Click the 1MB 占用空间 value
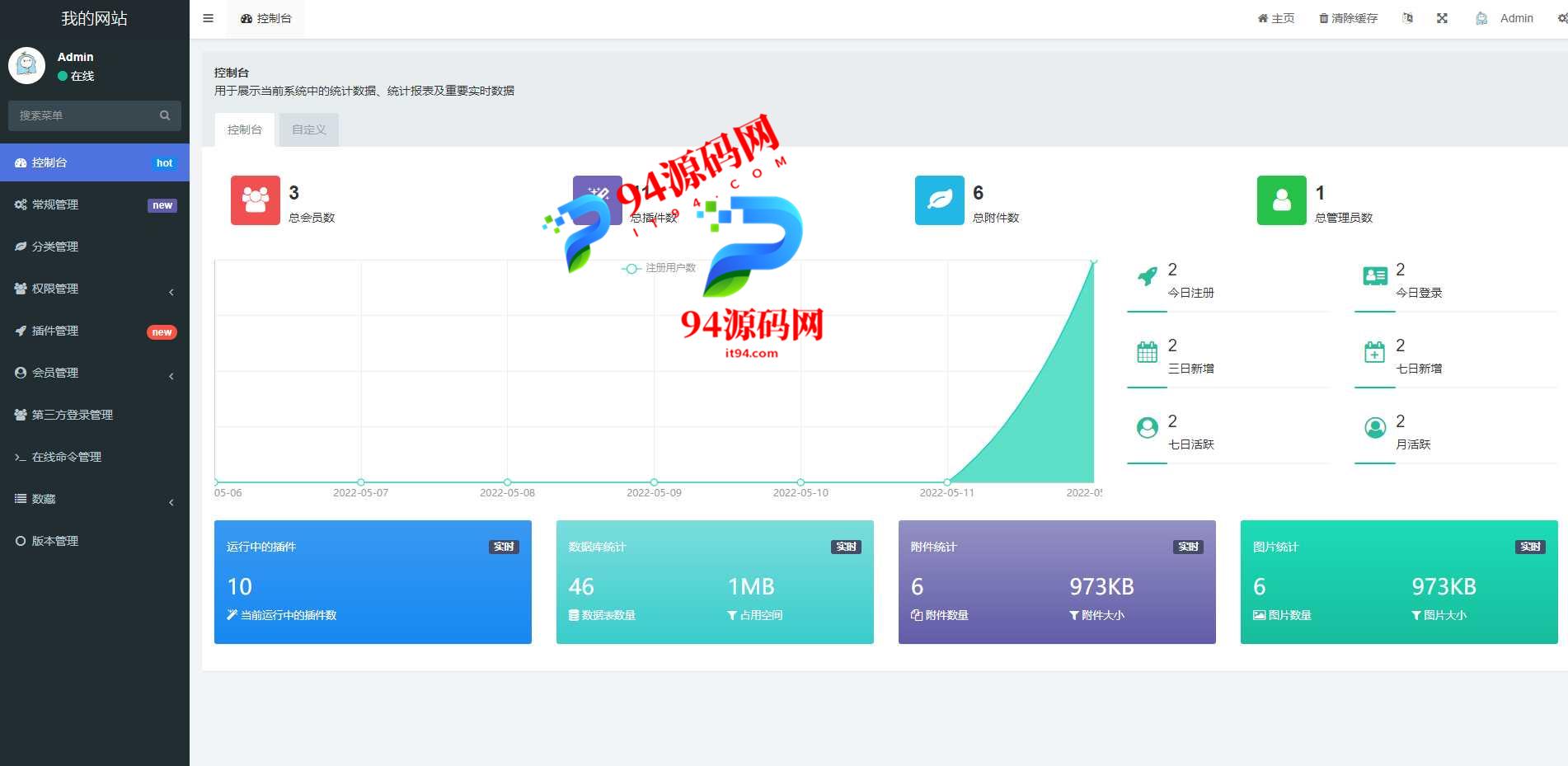 pos(751,587)
